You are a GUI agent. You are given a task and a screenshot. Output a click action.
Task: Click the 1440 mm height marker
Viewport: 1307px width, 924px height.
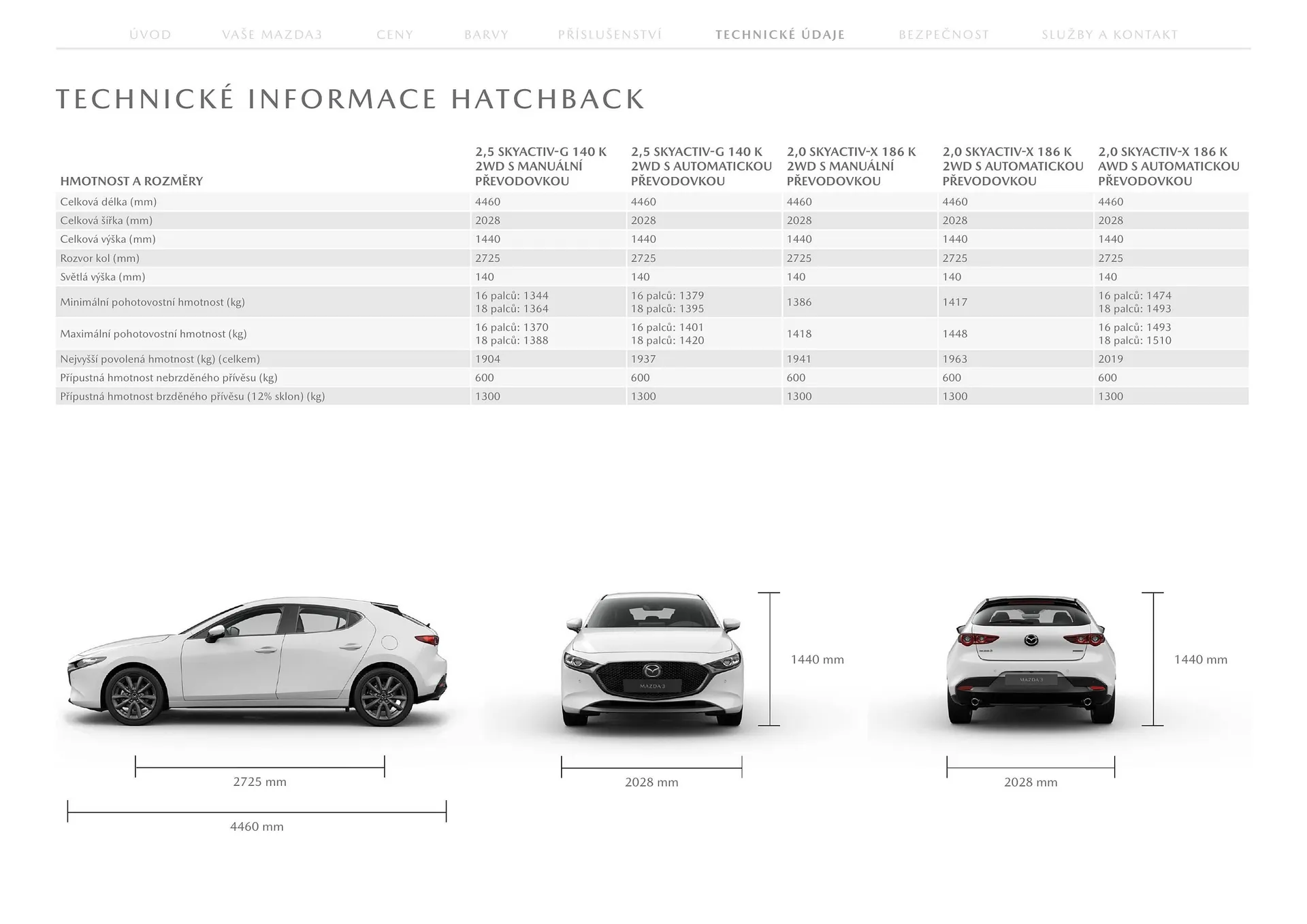point(816,659)
